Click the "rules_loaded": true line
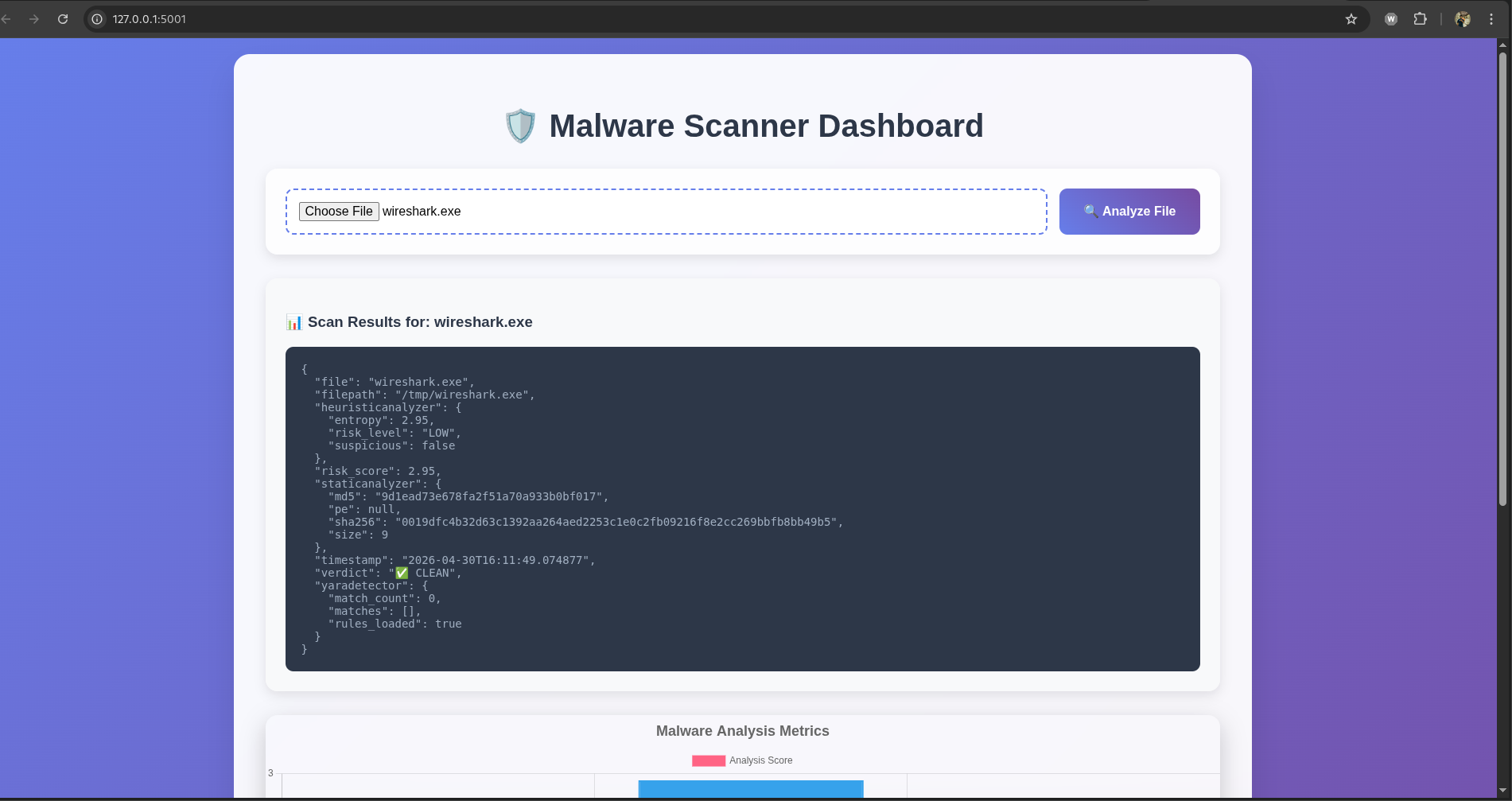Viewport: 1512px width, 801px height. coord(395,624)
